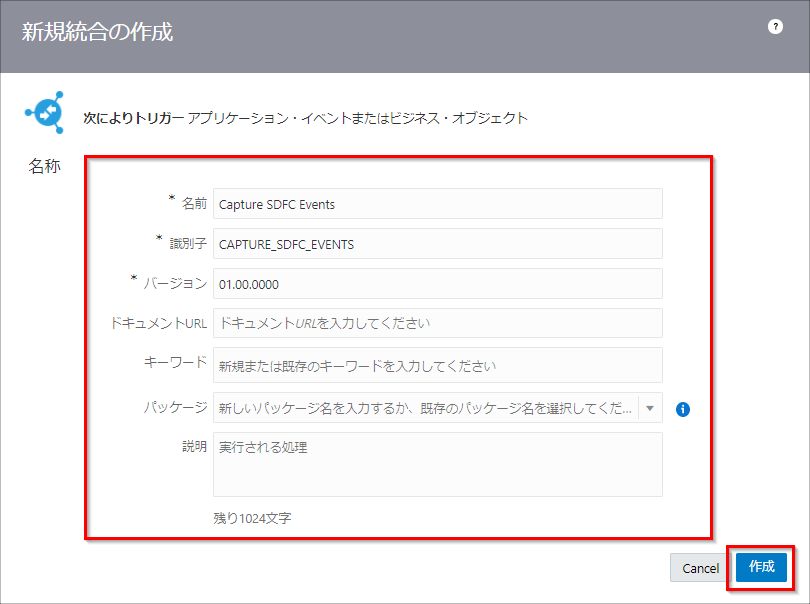Click the 名称 section label
Image resolution: width=810 pixels, height=604 pixels.
44,167
